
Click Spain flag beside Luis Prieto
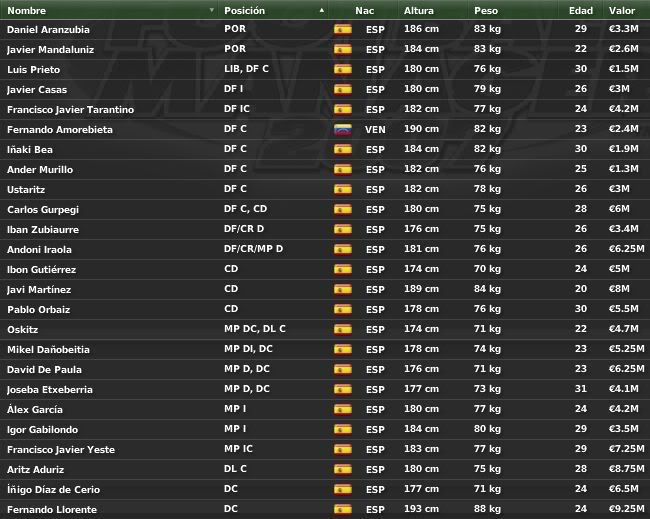coord(343,69)
